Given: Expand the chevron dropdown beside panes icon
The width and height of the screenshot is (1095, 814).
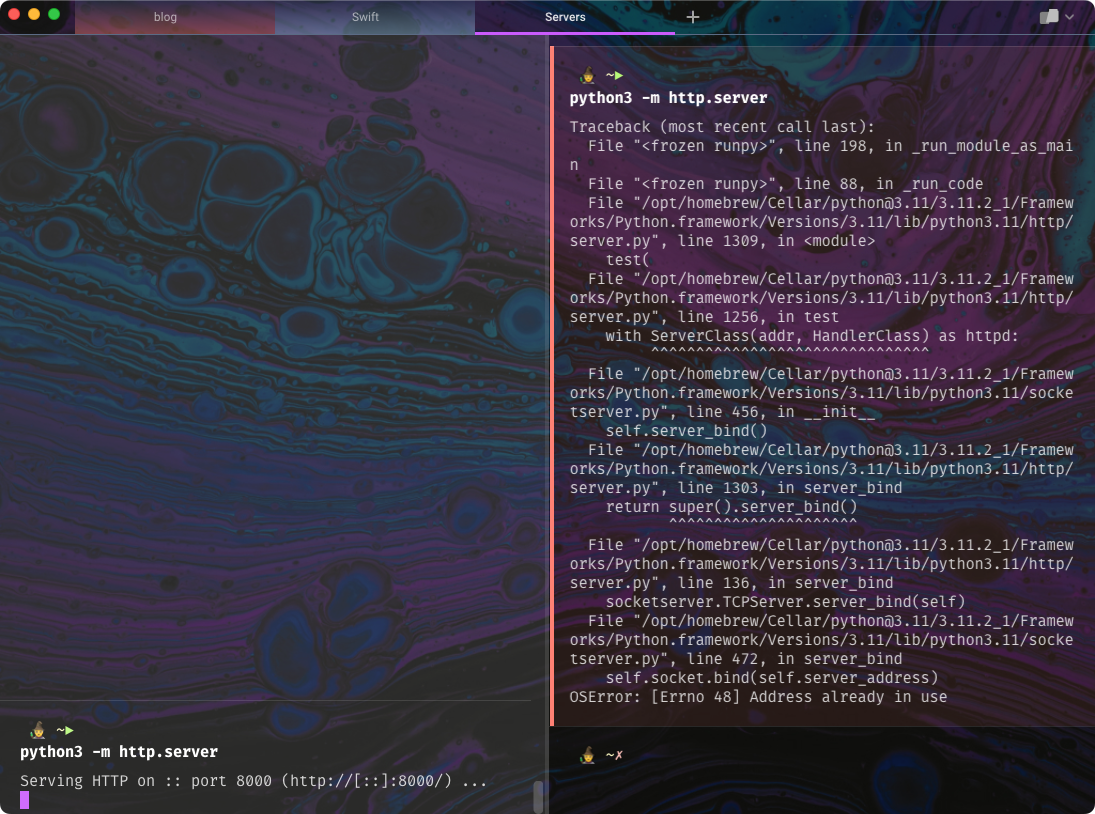Looking at the screenshot, I should click(x=1070, y=17).
